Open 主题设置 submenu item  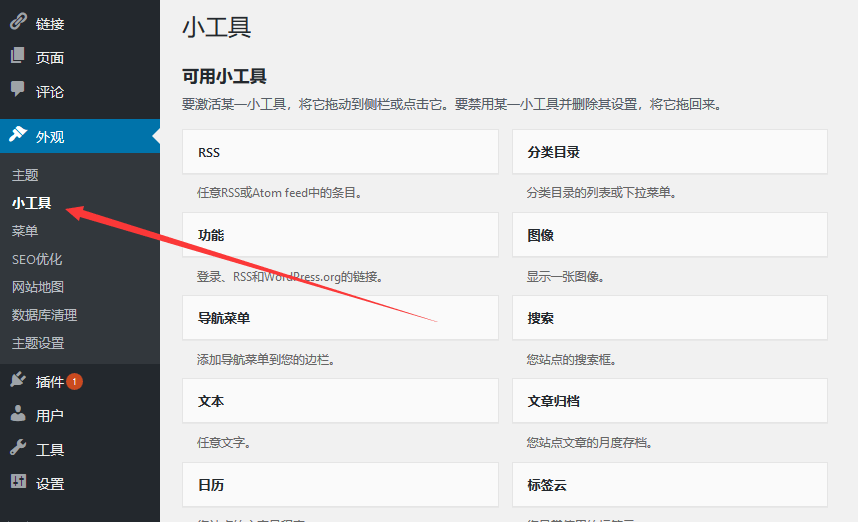(x=38, y=343)
